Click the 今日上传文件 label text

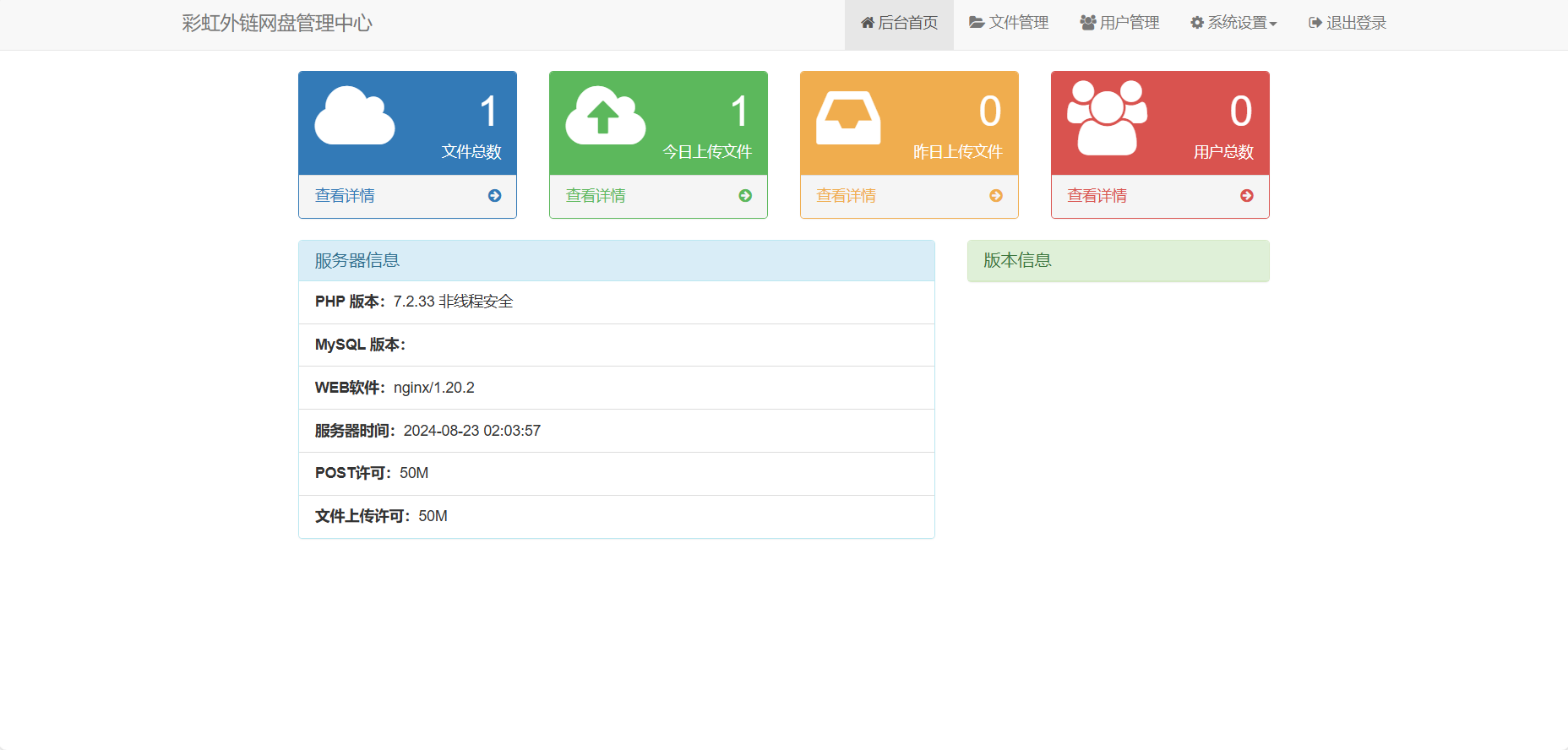707,152
